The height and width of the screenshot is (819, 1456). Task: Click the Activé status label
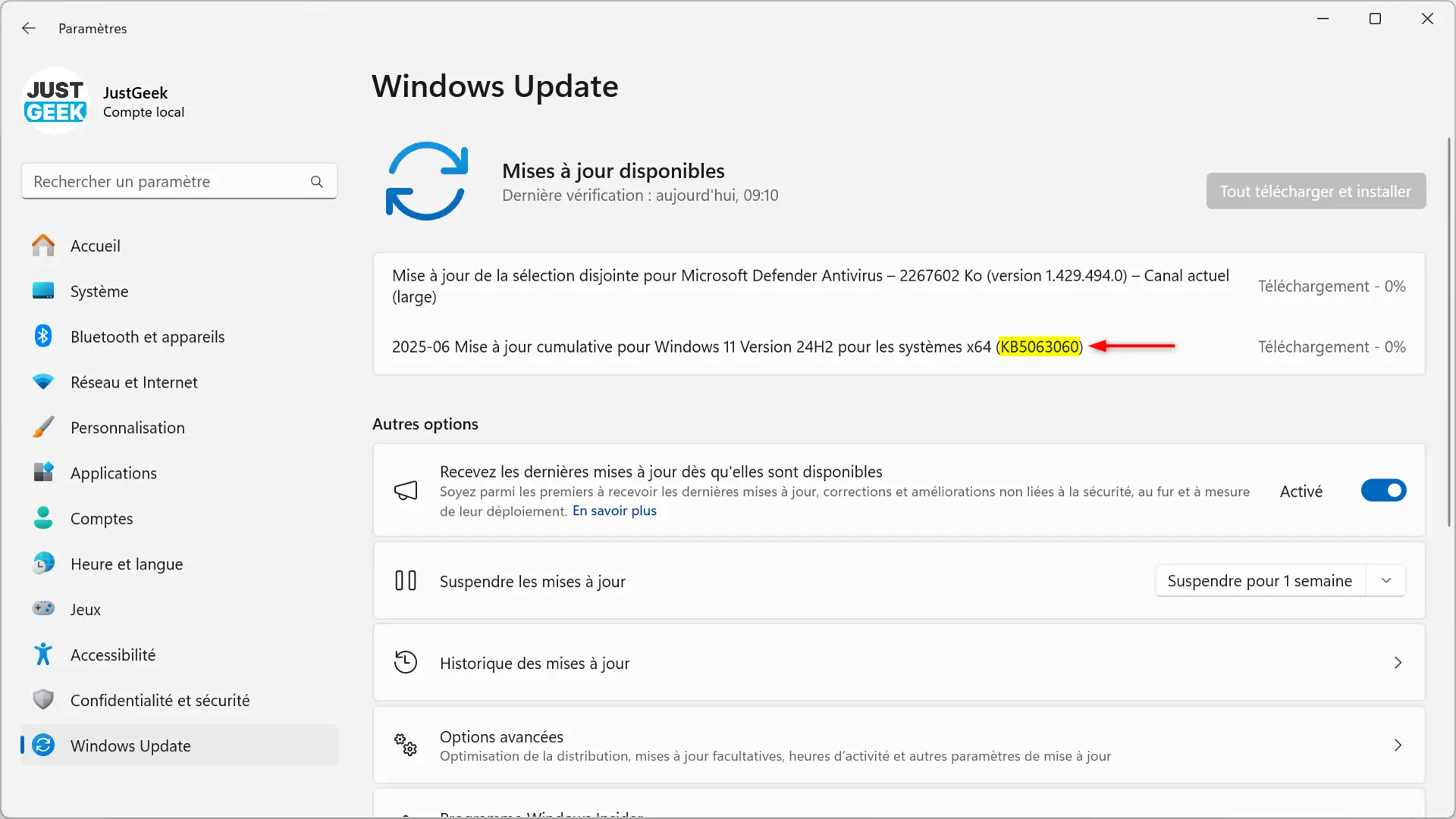1301,491
